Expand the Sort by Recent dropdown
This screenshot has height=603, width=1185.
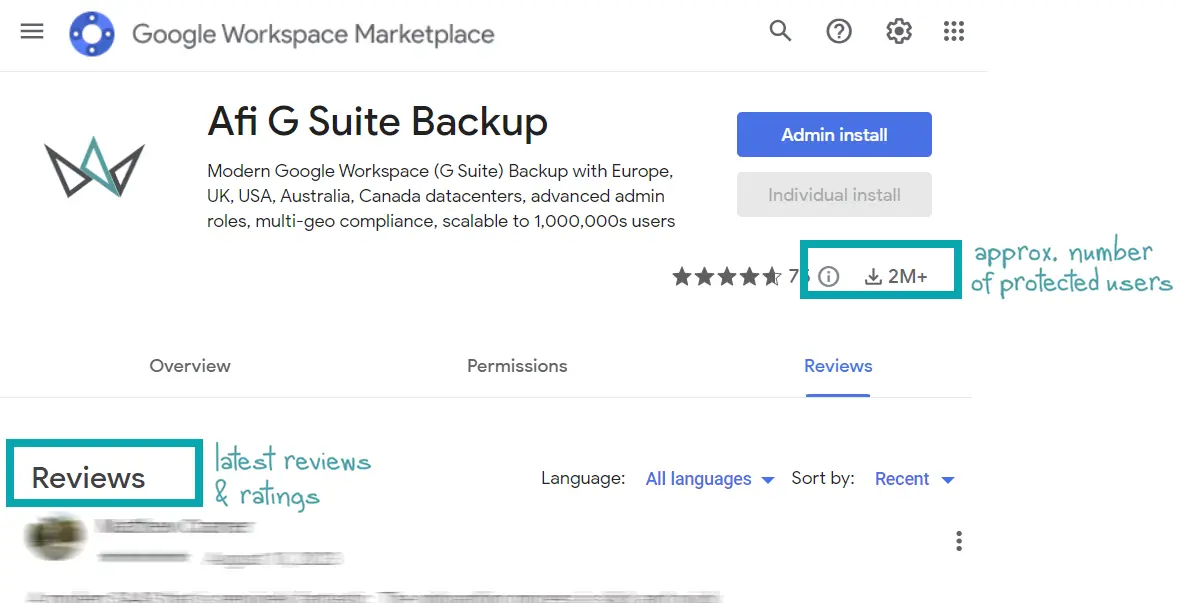[914, 479]
